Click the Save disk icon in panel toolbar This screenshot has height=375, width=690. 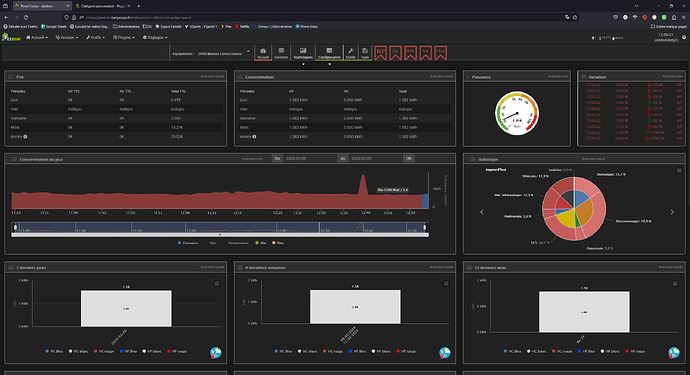(365, 53)
